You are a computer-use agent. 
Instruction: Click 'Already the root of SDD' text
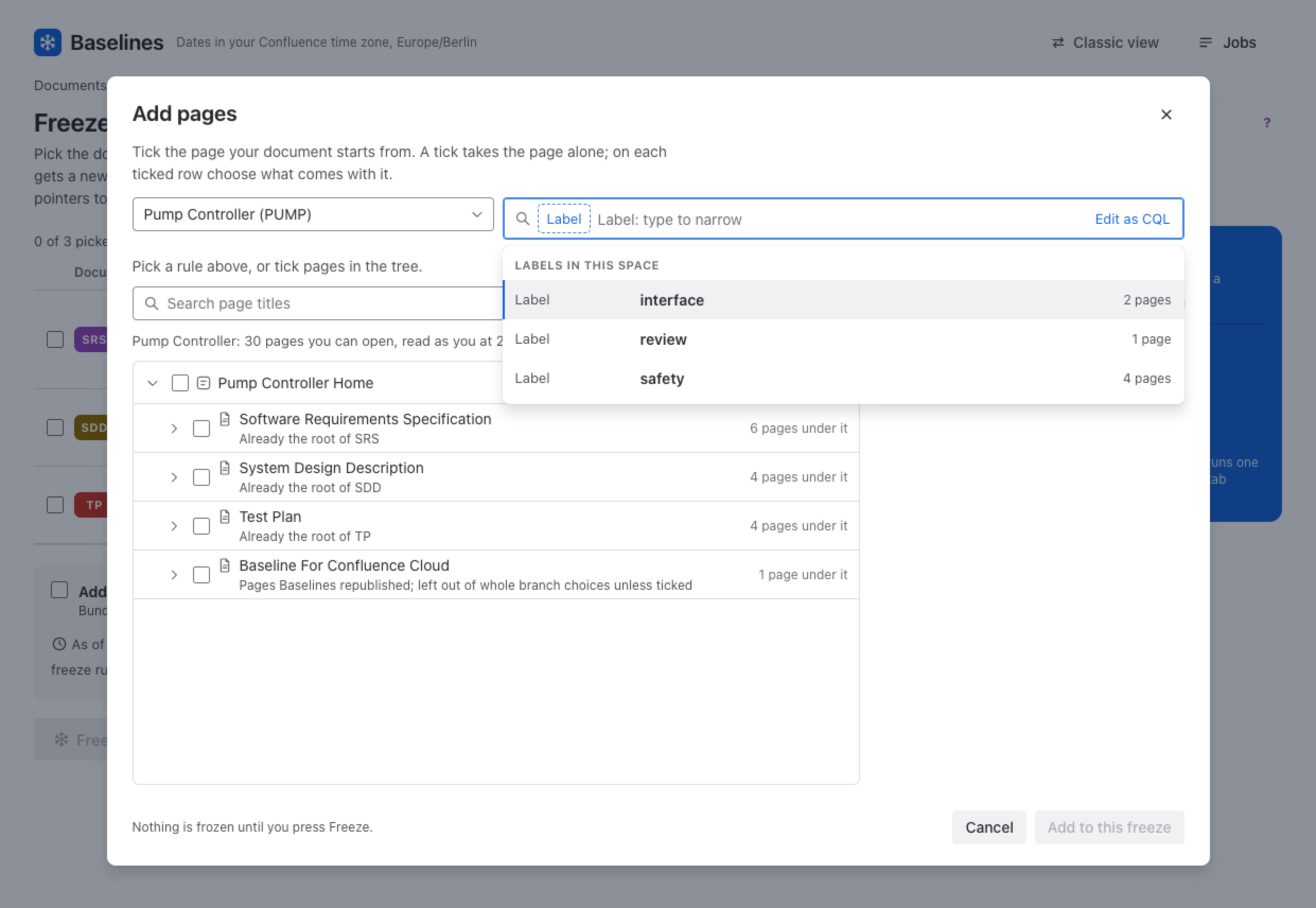pyautogui.click(x=310, y=487)
